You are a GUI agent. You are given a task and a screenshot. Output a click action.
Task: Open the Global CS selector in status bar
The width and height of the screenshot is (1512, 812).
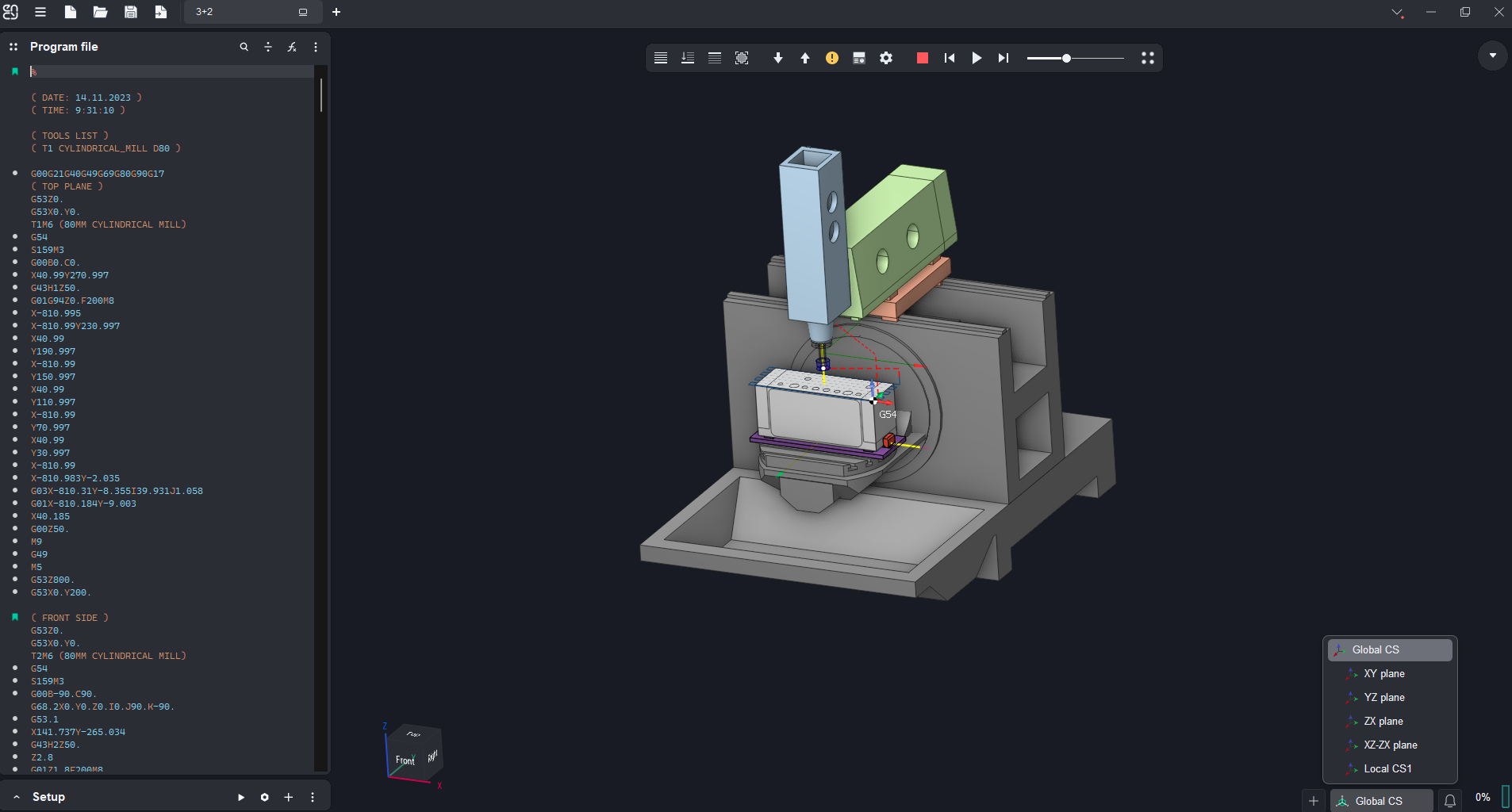[1380, 801]
